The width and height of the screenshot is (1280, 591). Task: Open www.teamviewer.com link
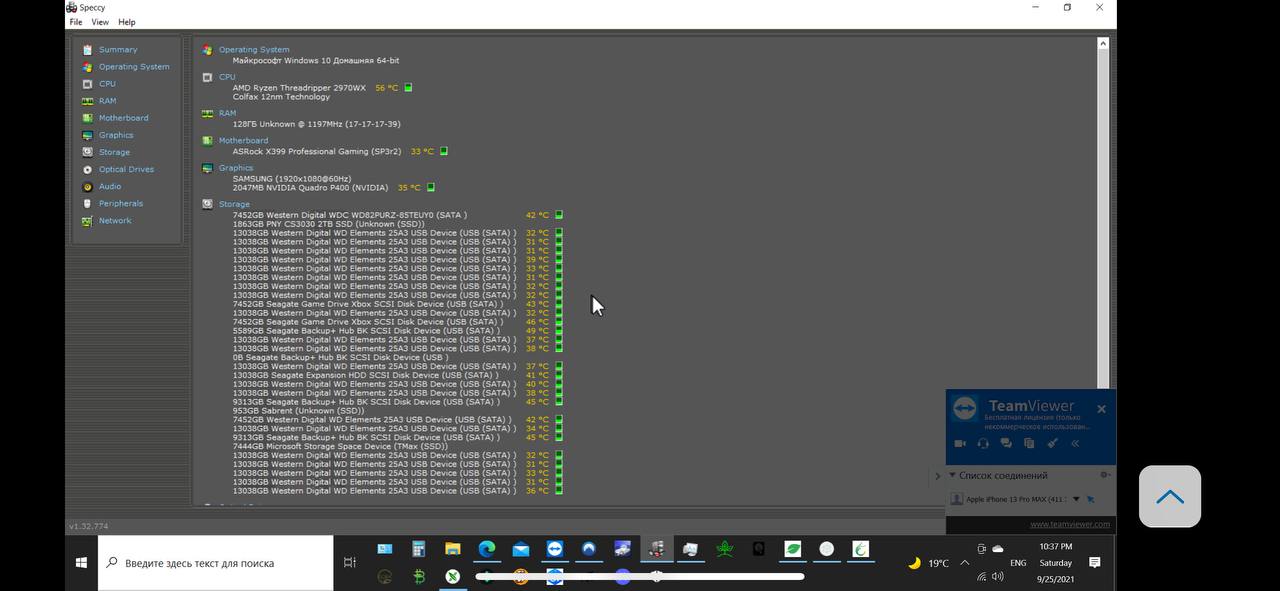point(1070,524)
